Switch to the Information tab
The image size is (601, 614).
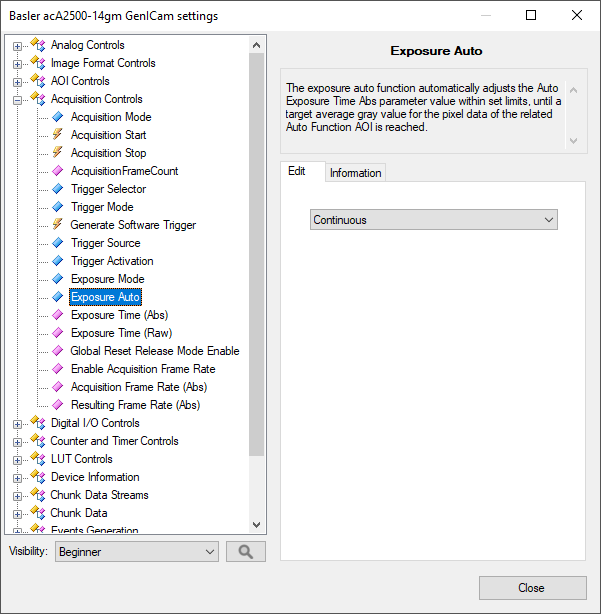coord(355,173)
